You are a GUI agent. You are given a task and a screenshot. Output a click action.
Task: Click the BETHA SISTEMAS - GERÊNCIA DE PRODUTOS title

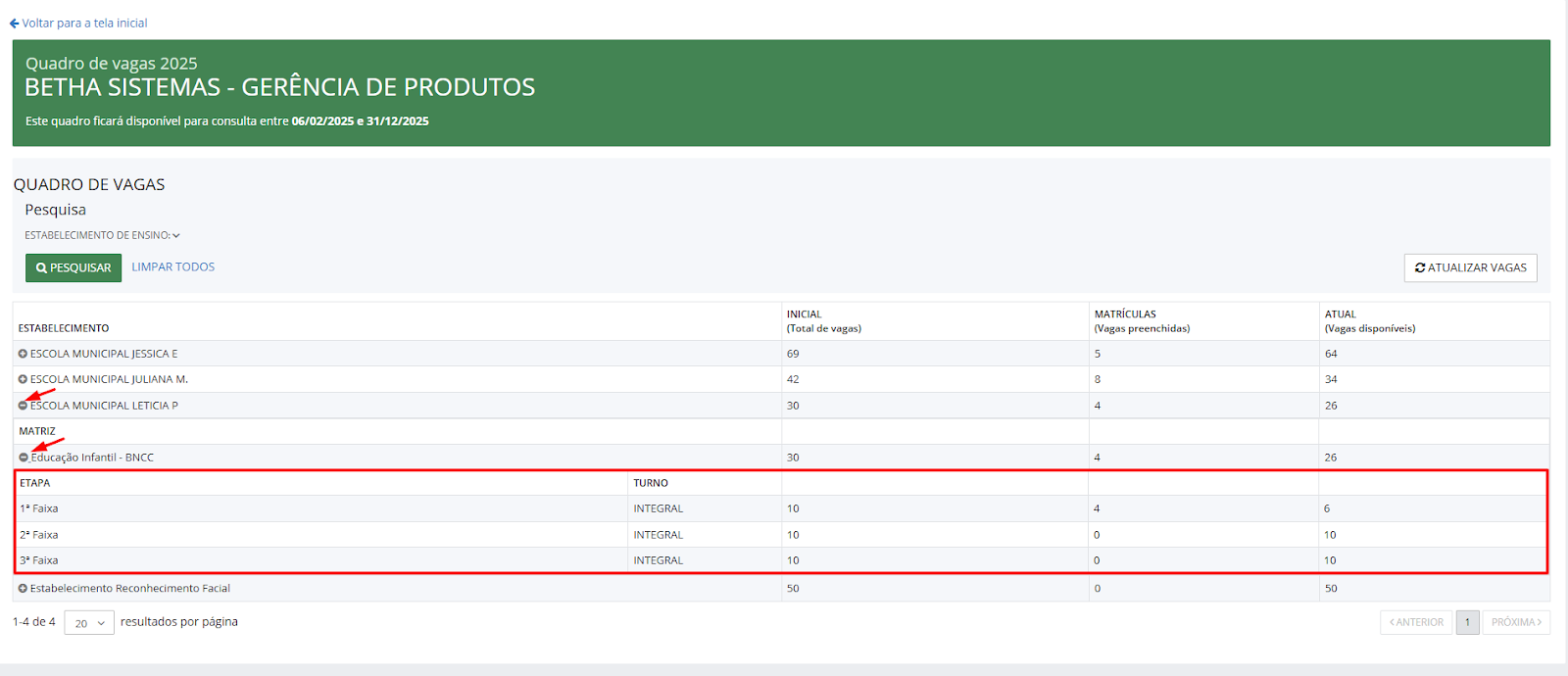pyautogui.click(x=280, y=87)
